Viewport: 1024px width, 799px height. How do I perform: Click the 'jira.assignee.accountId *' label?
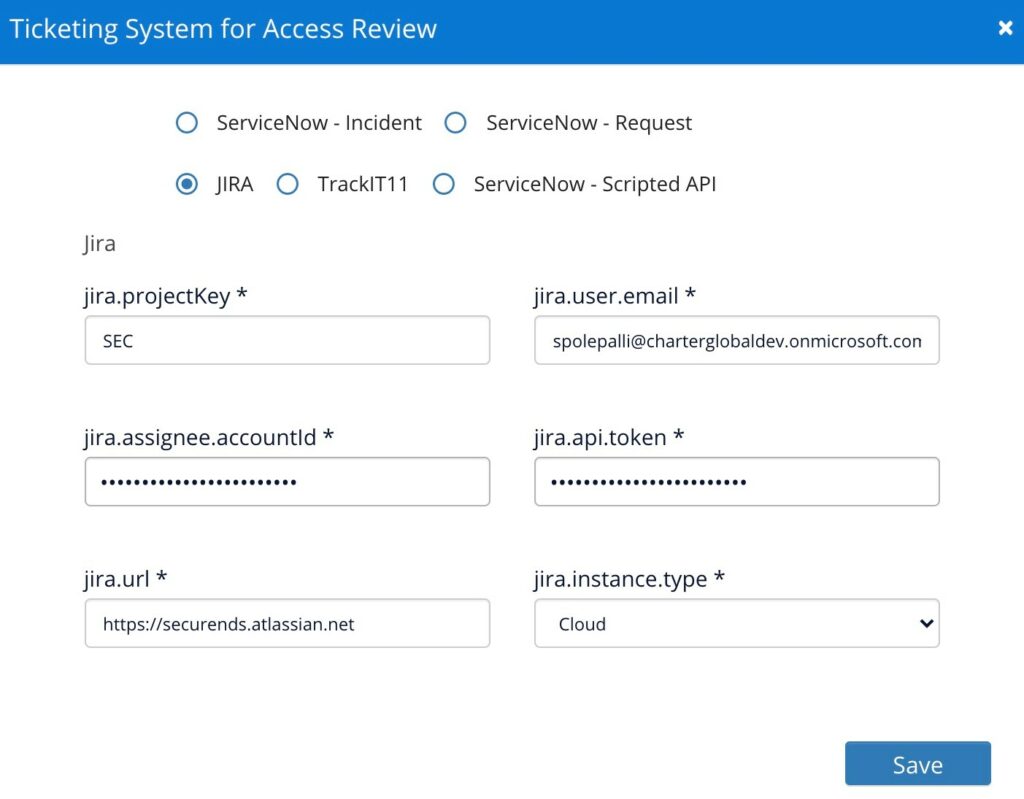click(x=209, y=437)
